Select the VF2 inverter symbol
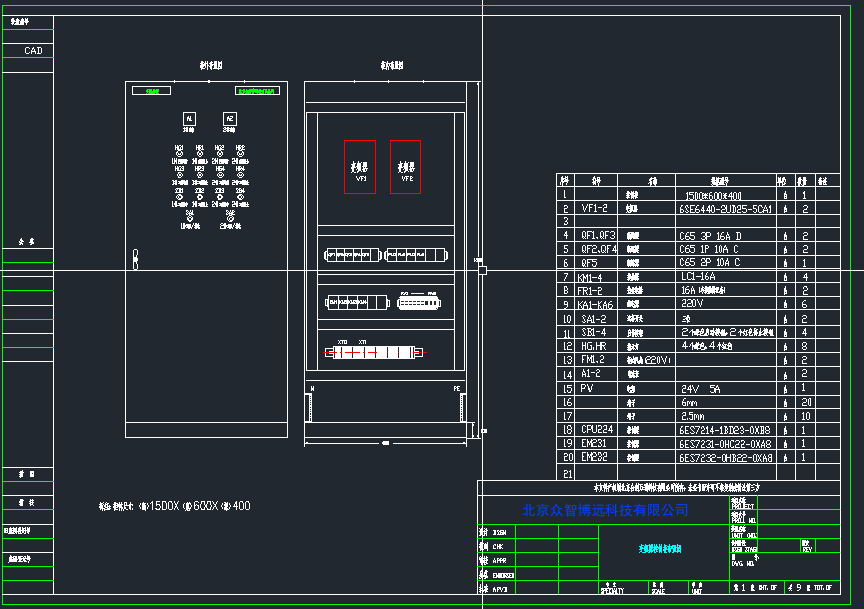Viewport: 864px width, 609px height. coord(406,166)
